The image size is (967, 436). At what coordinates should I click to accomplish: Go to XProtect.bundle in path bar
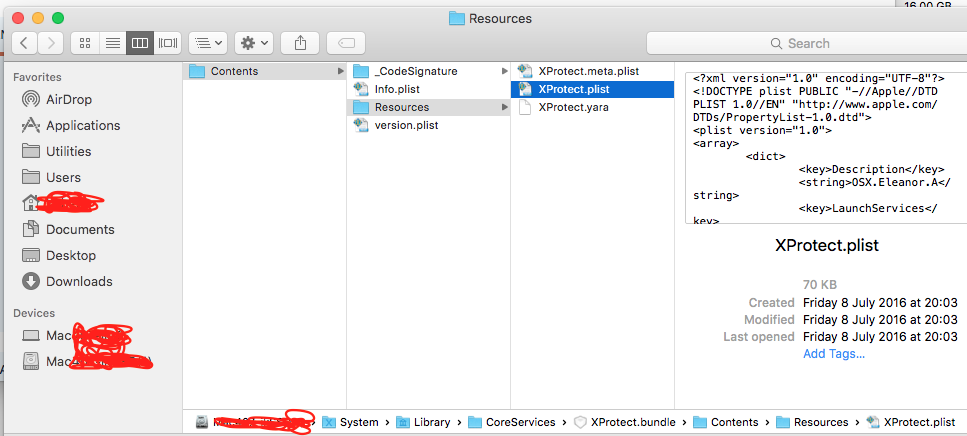pos(625,422)
